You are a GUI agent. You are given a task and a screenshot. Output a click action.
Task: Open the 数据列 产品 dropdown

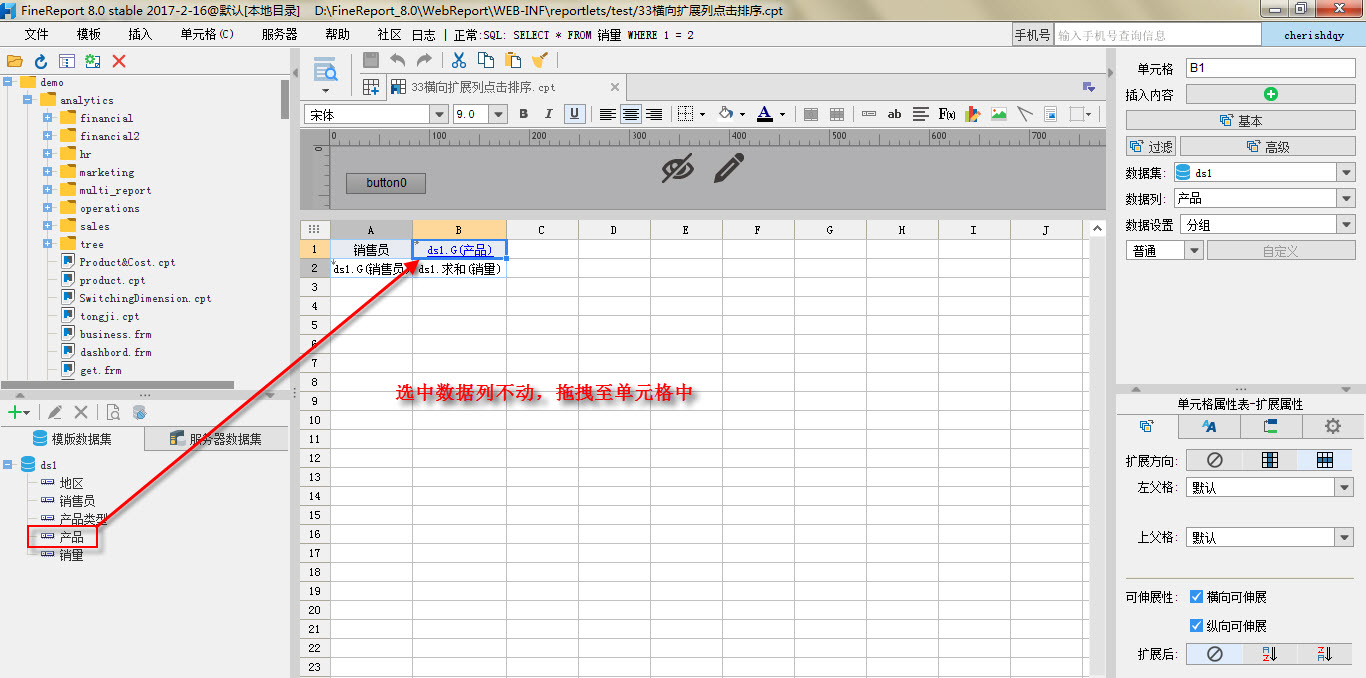click(x=1345, y=198)
